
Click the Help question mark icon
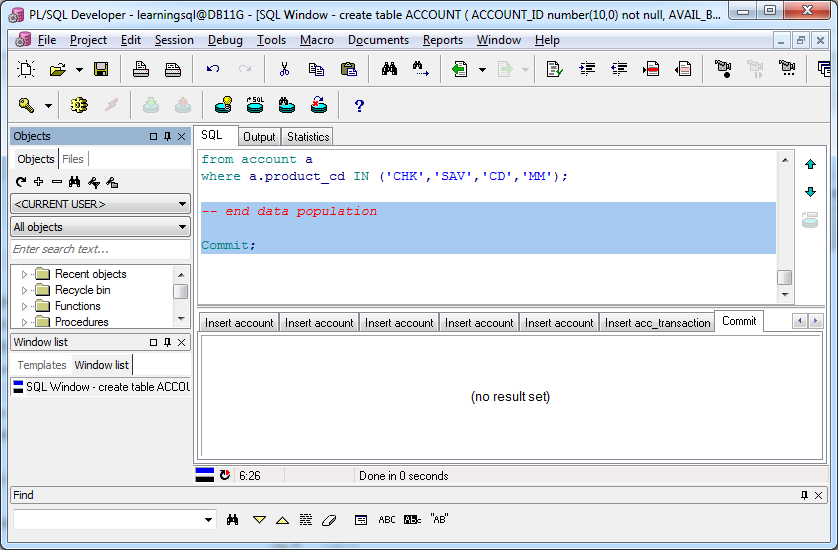[x=359, y=106]
